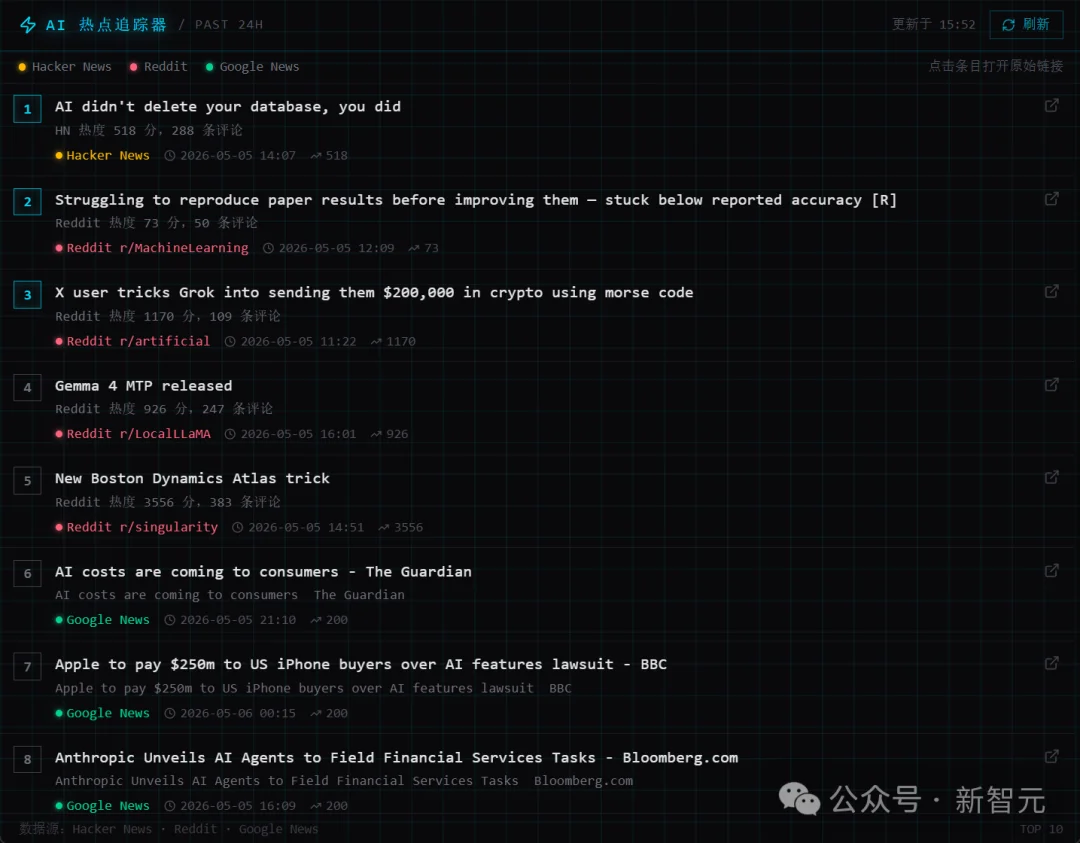Open headline 'Gemma 4 MTP released'
Screen dimensions: 1080x843
(x=143, y=386)
